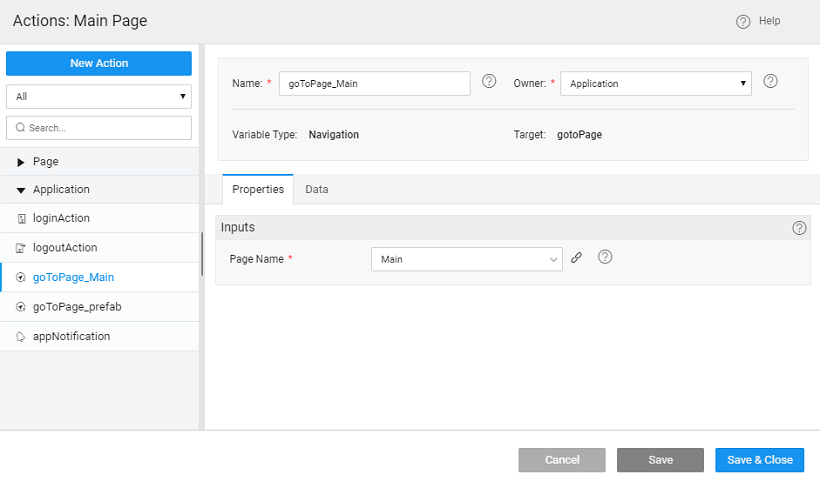Click help icon next to Name field
This screenshot has height=488, width=820.
pos(489,82)
